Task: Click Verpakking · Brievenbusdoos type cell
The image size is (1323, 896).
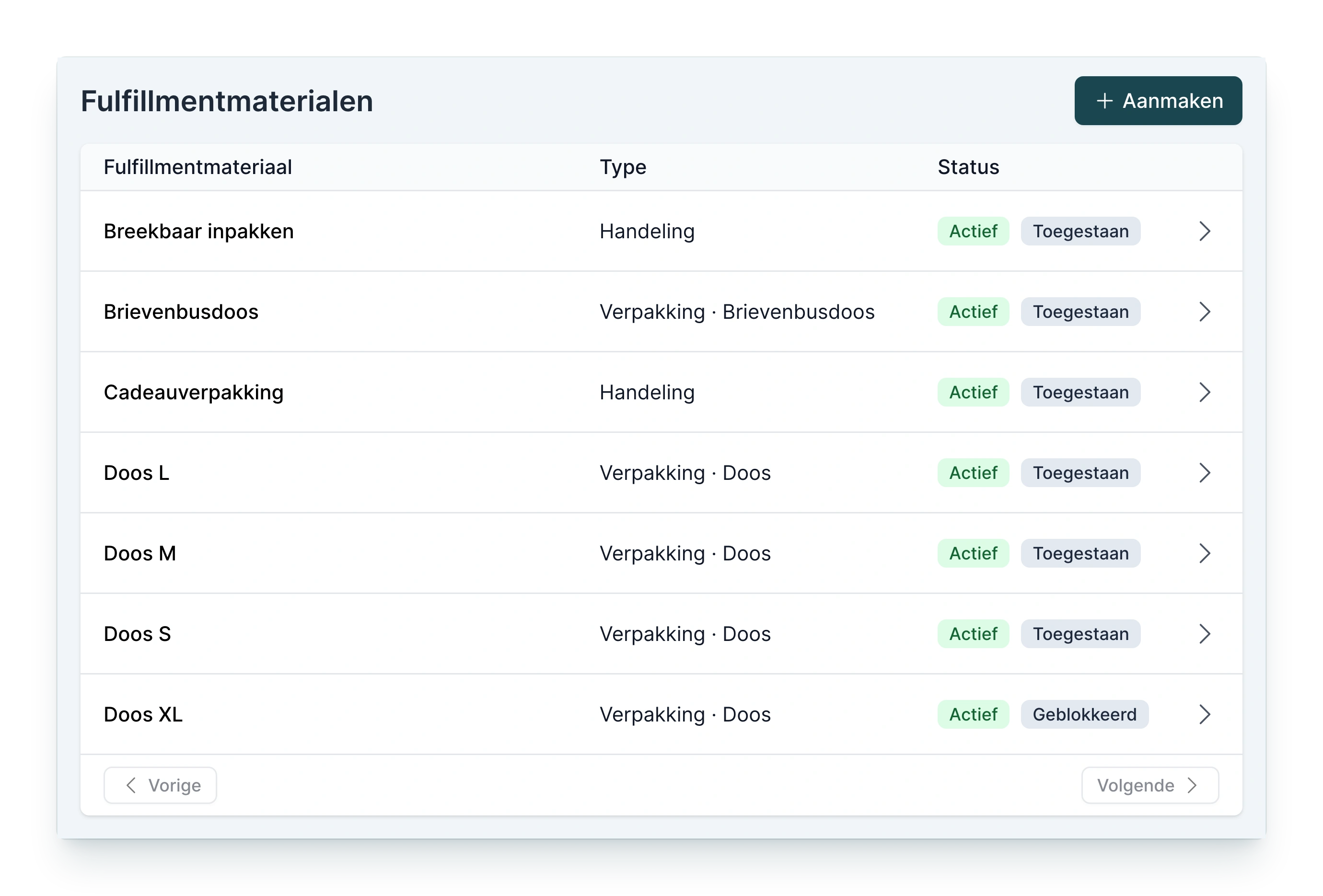Action: [737, 312]
